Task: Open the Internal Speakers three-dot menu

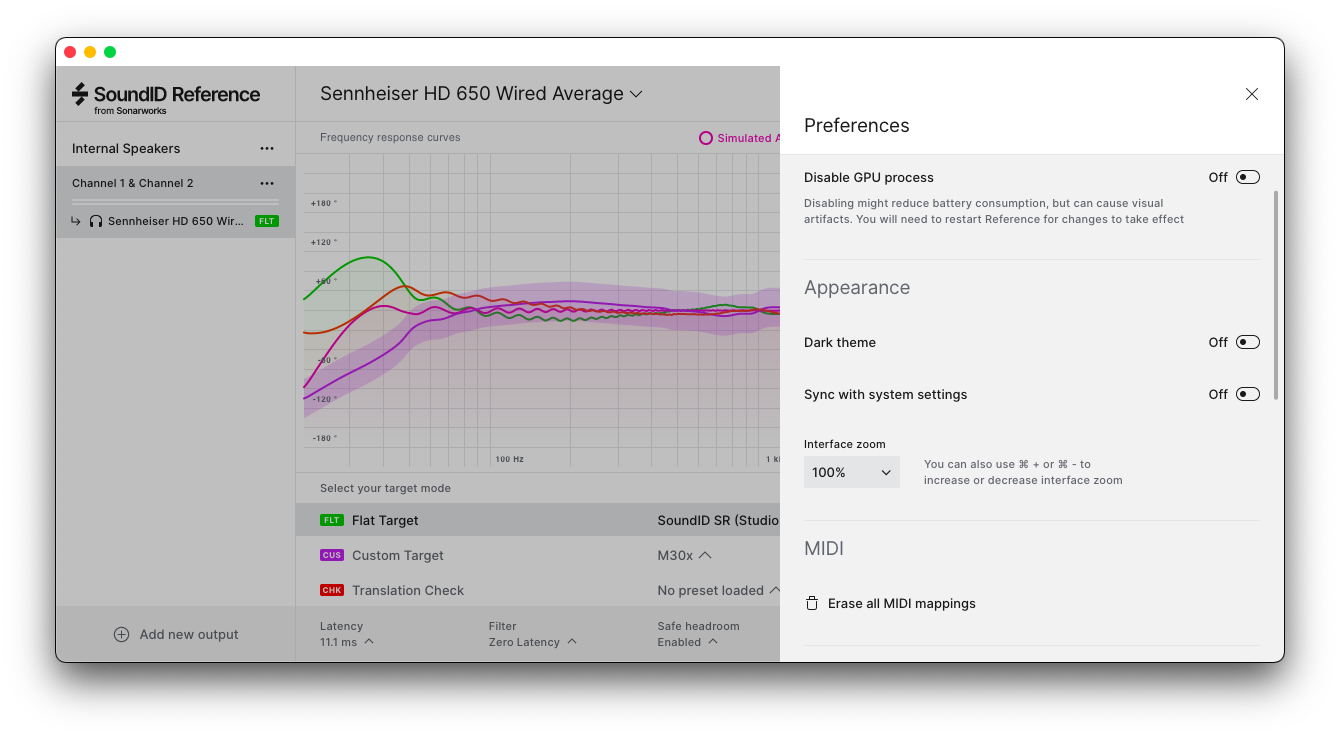Action: [x=267, y=148]
